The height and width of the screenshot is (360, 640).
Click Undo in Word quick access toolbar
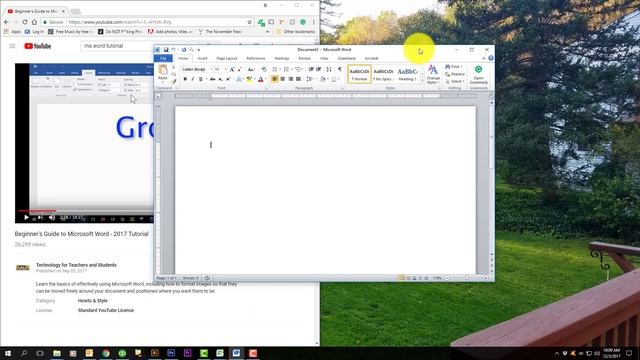tap(173, 50)
